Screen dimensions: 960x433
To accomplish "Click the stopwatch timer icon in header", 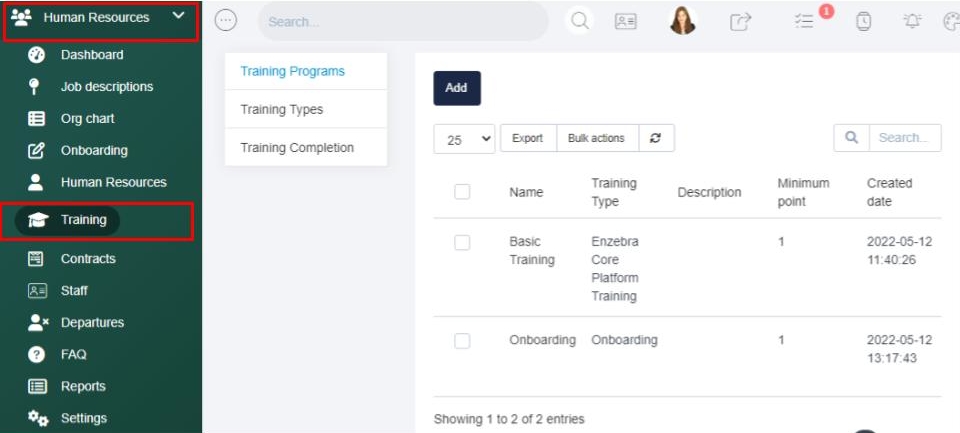I will [x=863, y=21].
